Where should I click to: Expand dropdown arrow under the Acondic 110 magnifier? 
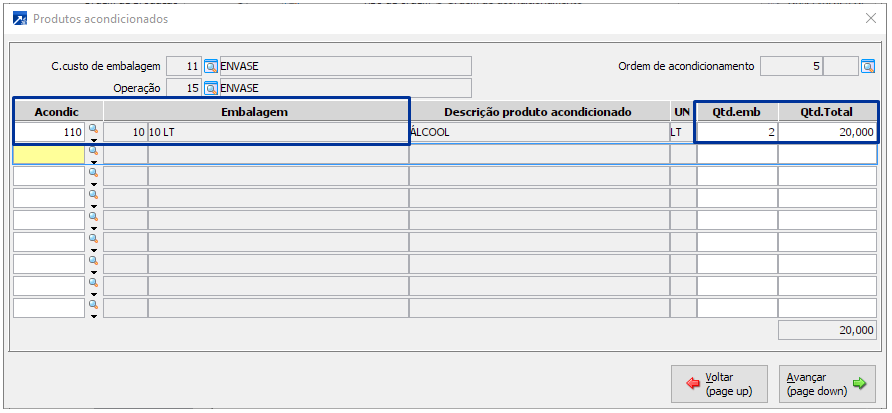pos(93,140)
